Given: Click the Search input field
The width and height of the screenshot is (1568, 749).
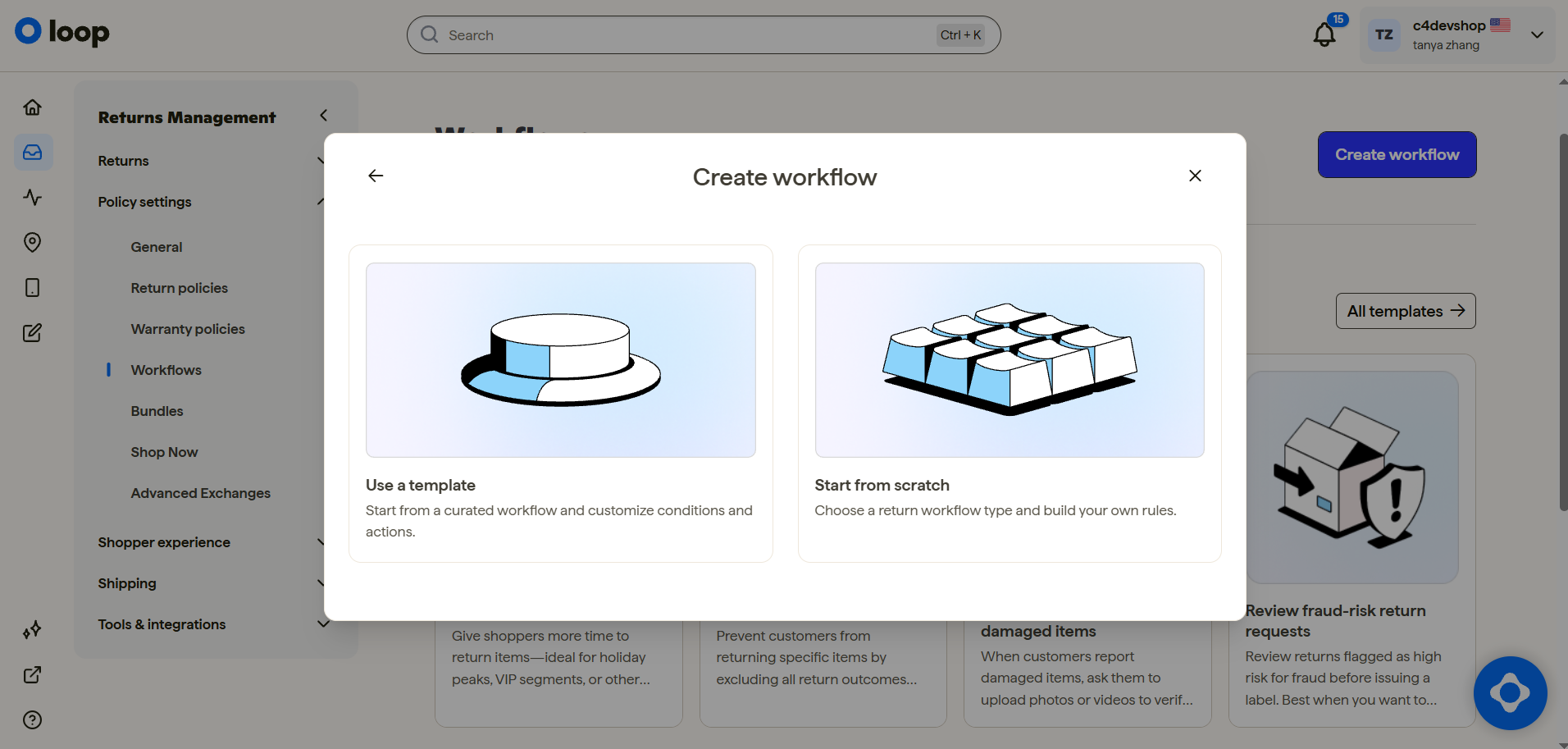Looking at the screenshot, I should pos(704,35).
